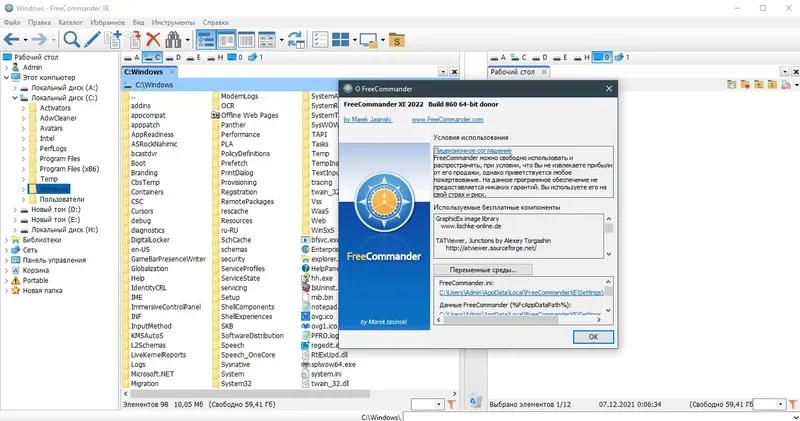The image size is (800, 421).
Task: Click the binoculars toolbar icon
Action: coord(173,39)
